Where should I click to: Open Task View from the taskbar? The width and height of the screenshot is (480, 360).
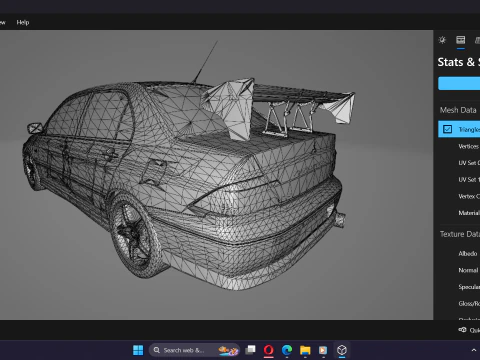(250, 350)
